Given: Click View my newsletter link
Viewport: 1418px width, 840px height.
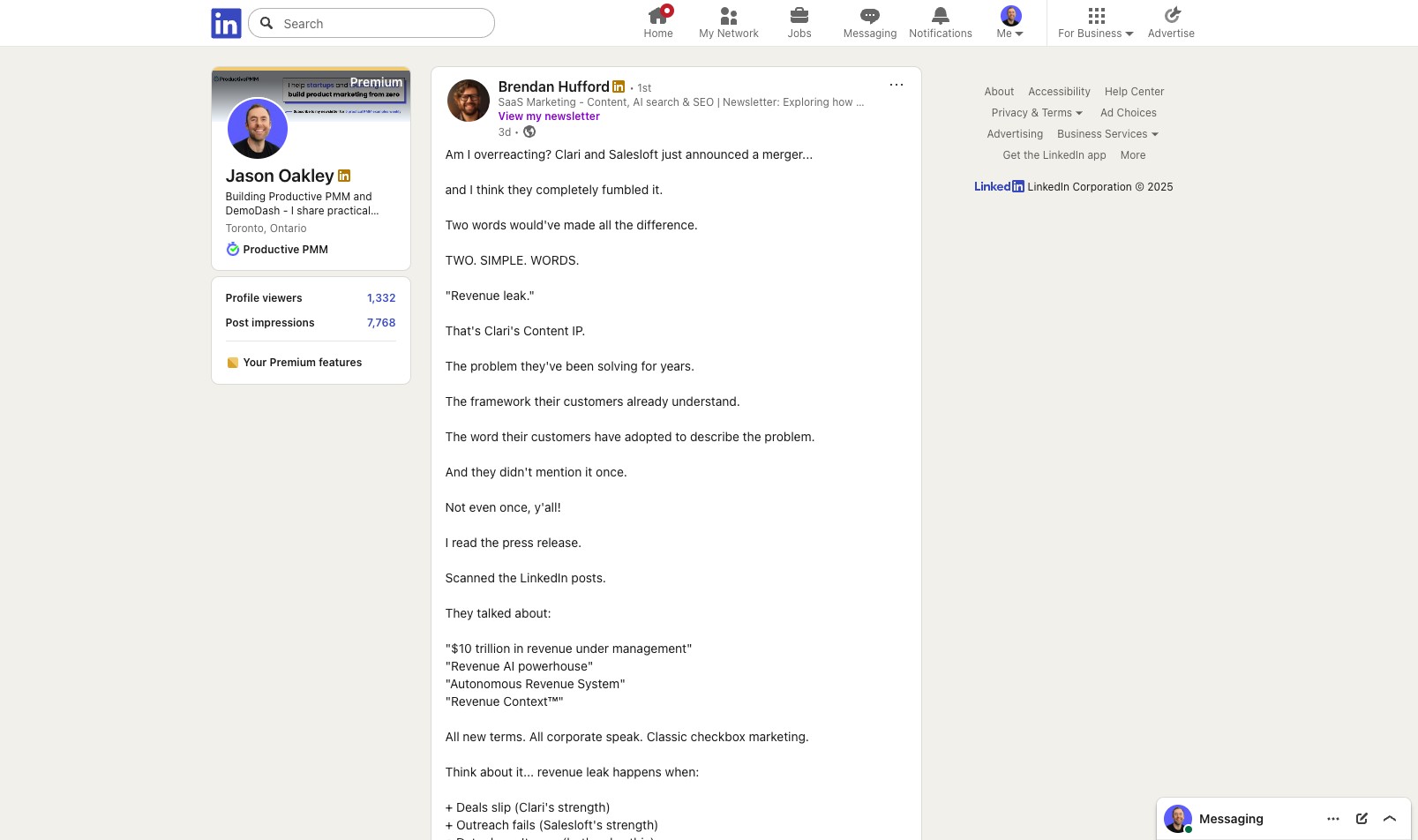Looking at the screenshot, I should point(549,116).
